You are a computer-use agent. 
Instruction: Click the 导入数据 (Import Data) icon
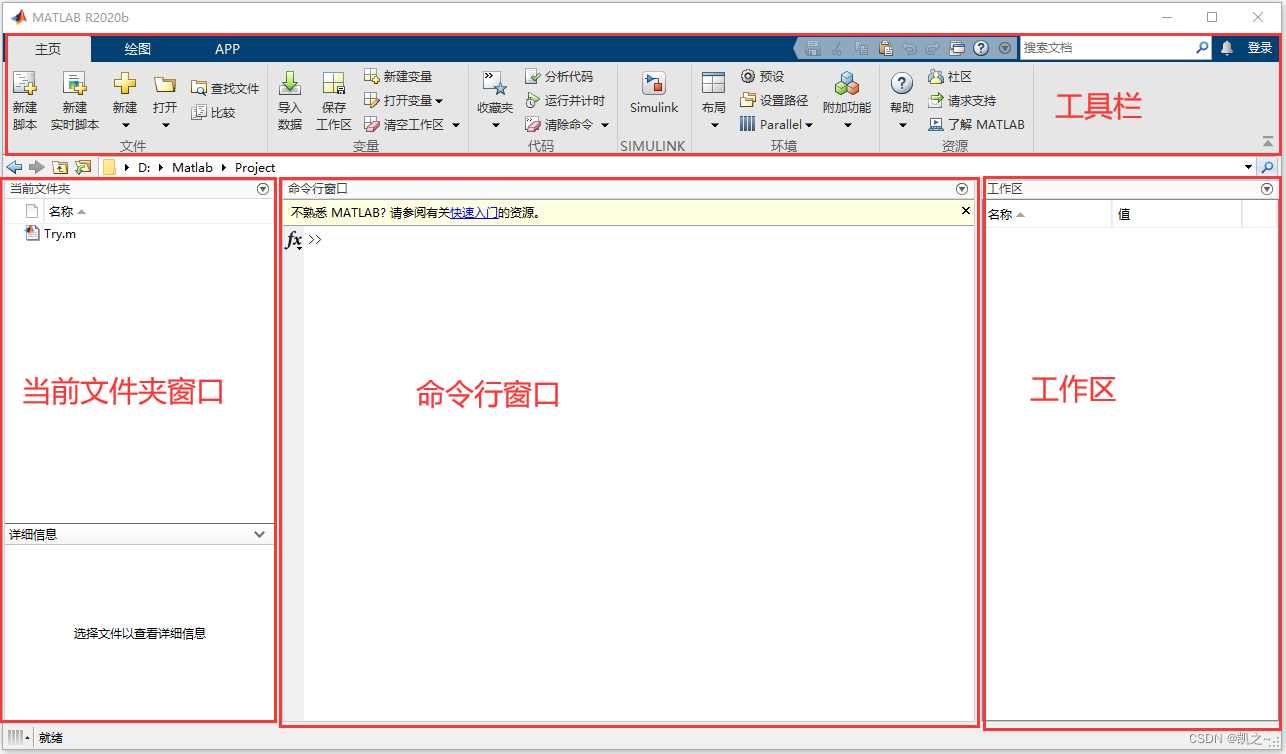coord(289,97)
